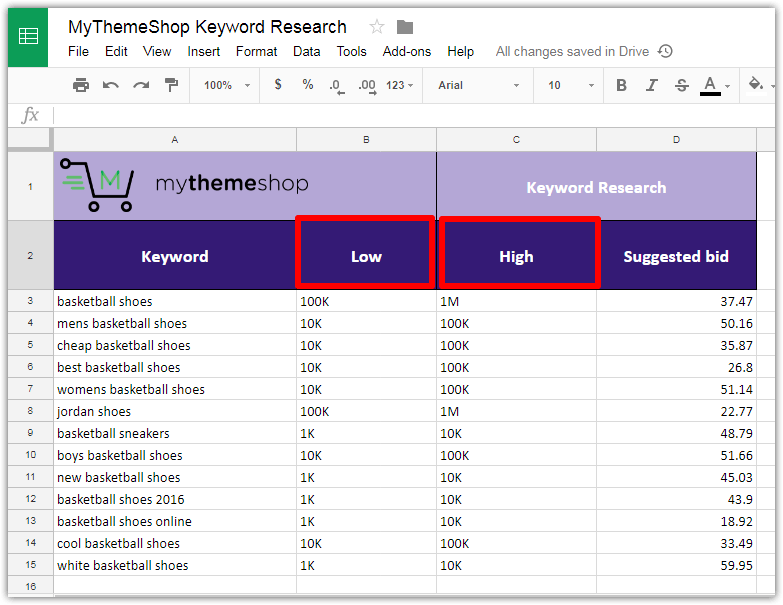Open the Insert menu
The image size is (783, 605).
click(203, 51)
